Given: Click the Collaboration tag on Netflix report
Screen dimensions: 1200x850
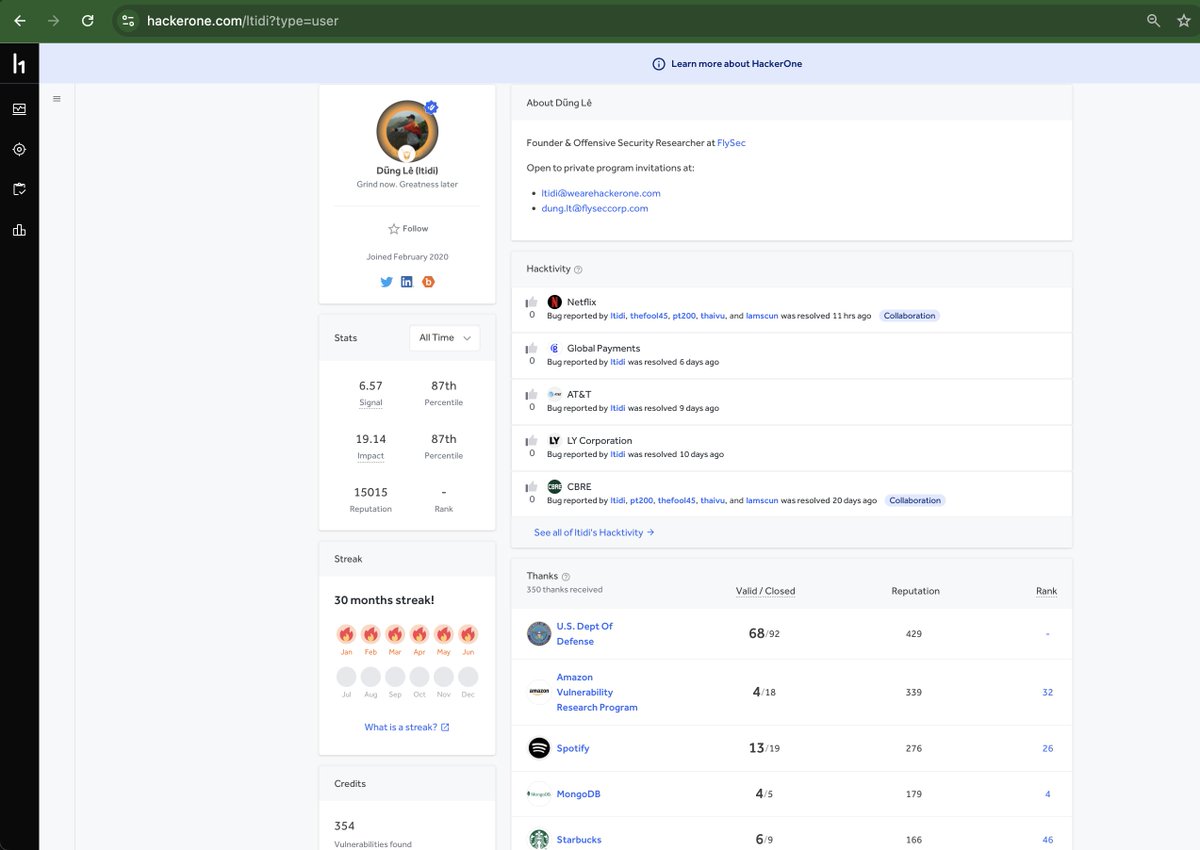Looking at the screenshot, I should point(910,316).
